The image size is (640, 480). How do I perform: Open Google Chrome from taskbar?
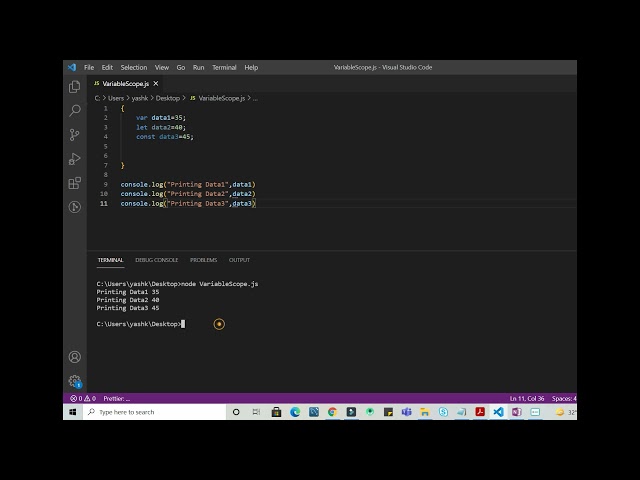pos(332,412)
